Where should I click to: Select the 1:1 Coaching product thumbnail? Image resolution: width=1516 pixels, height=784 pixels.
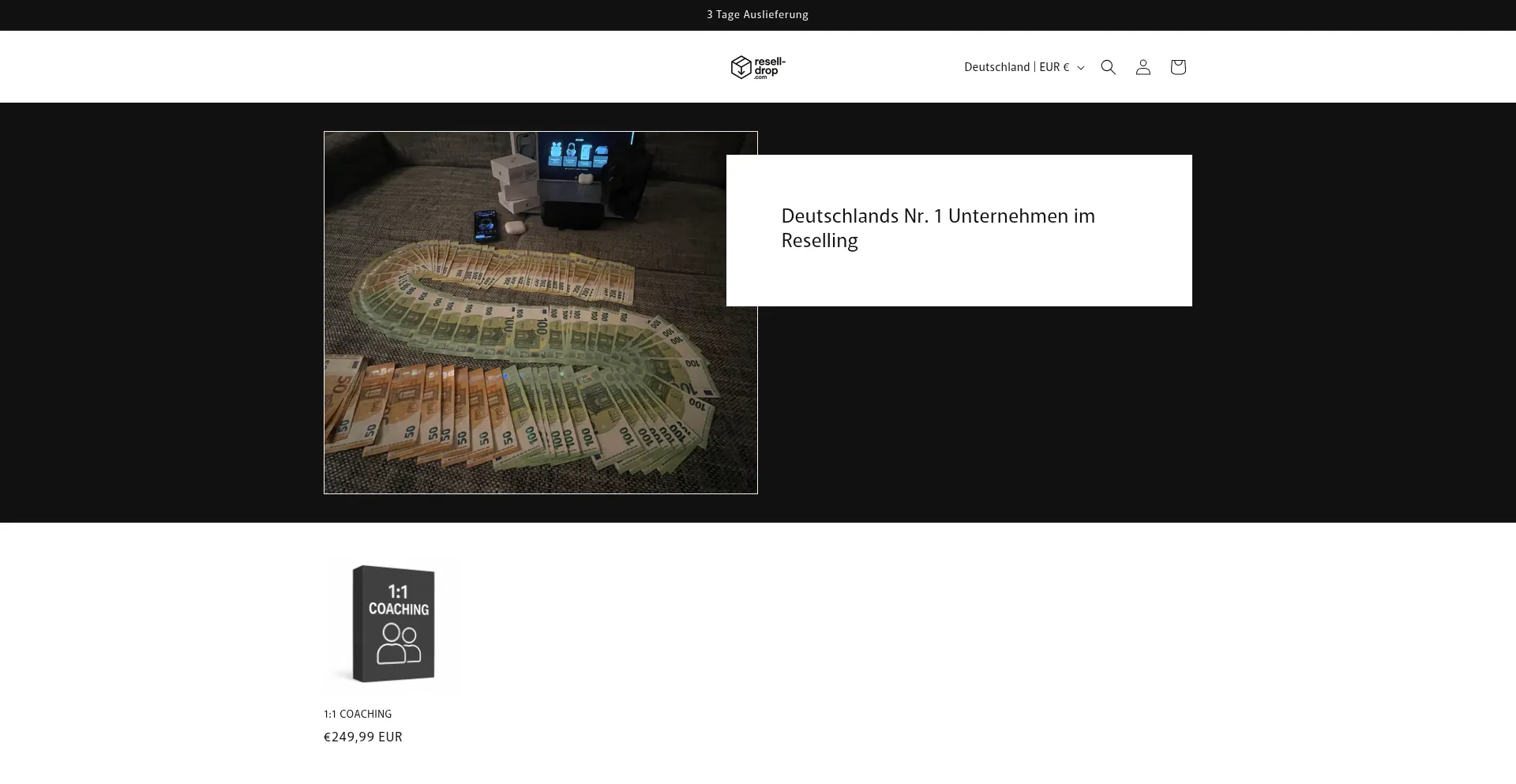392,624
